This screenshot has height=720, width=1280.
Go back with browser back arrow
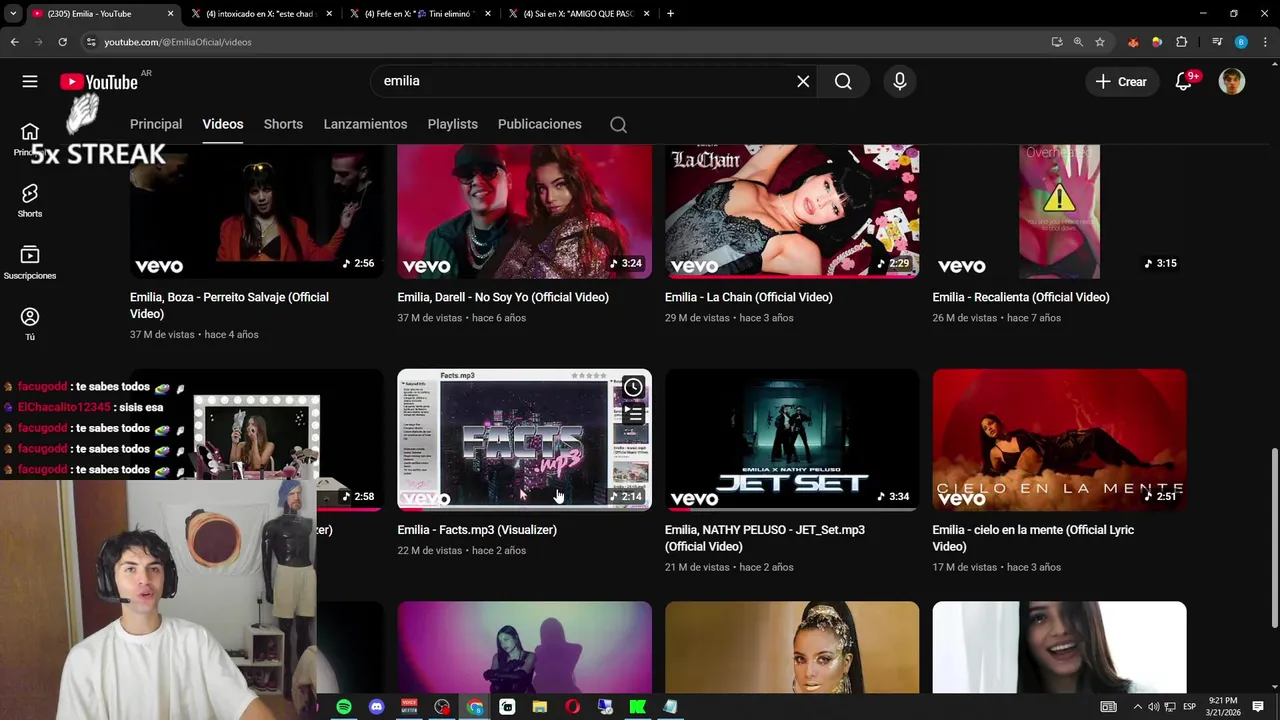[14, 42]
